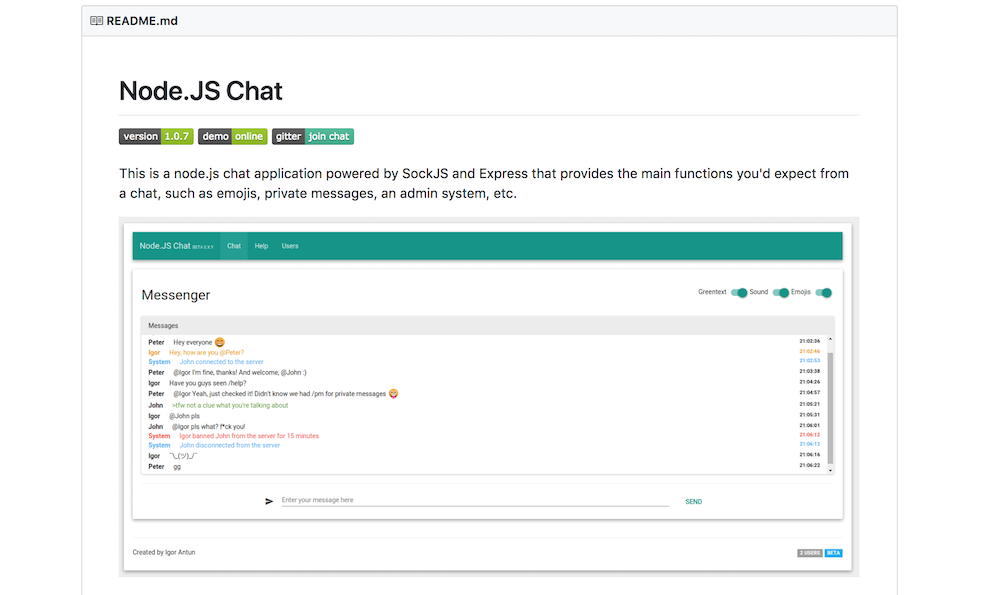This screenshot has width=1000, height=595.
Task: Click the README book icon
Action: pos(96,20)
